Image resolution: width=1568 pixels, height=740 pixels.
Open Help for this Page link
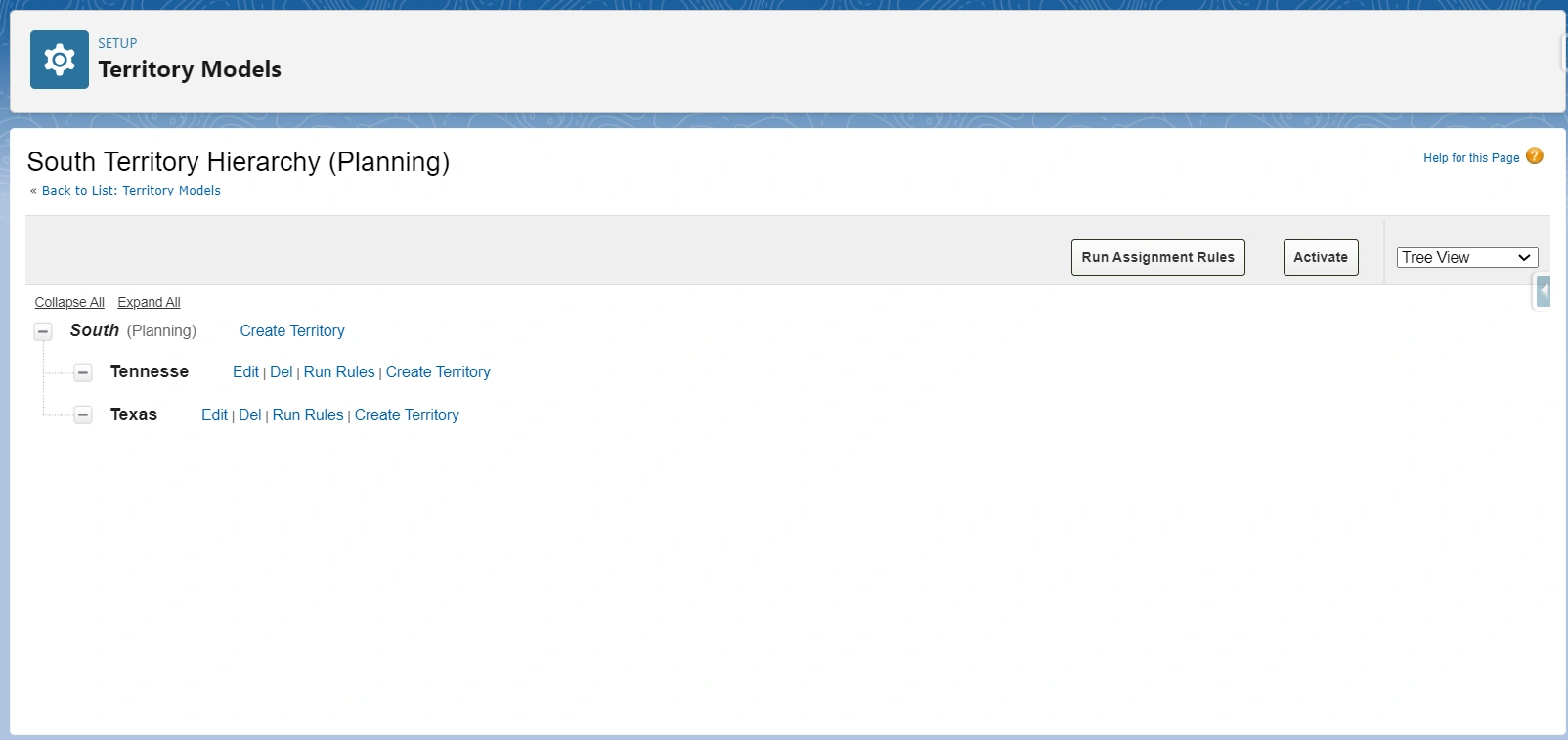[x=1470, y=158]
